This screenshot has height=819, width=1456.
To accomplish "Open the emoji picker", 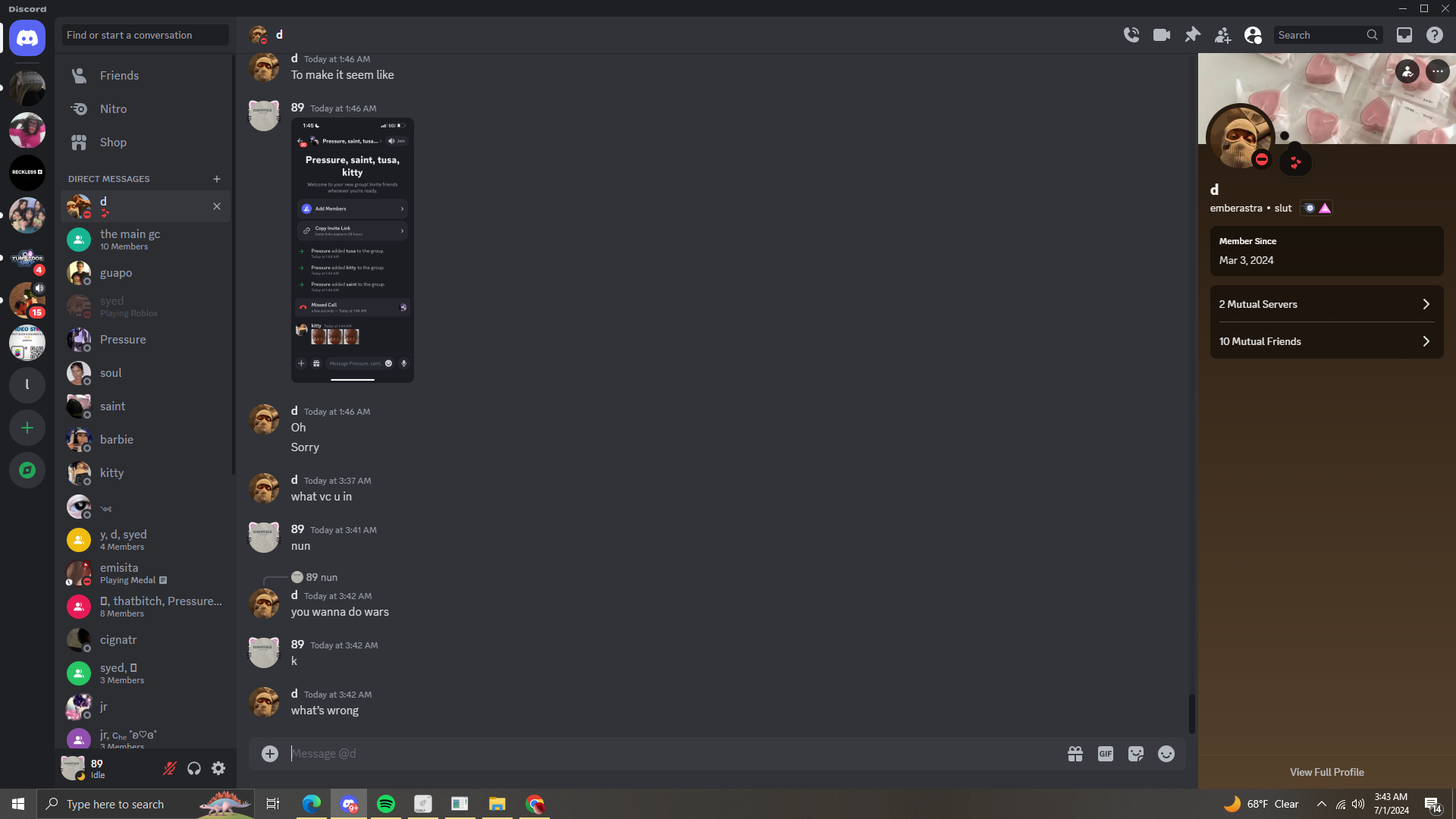I will pos(1166,754).
